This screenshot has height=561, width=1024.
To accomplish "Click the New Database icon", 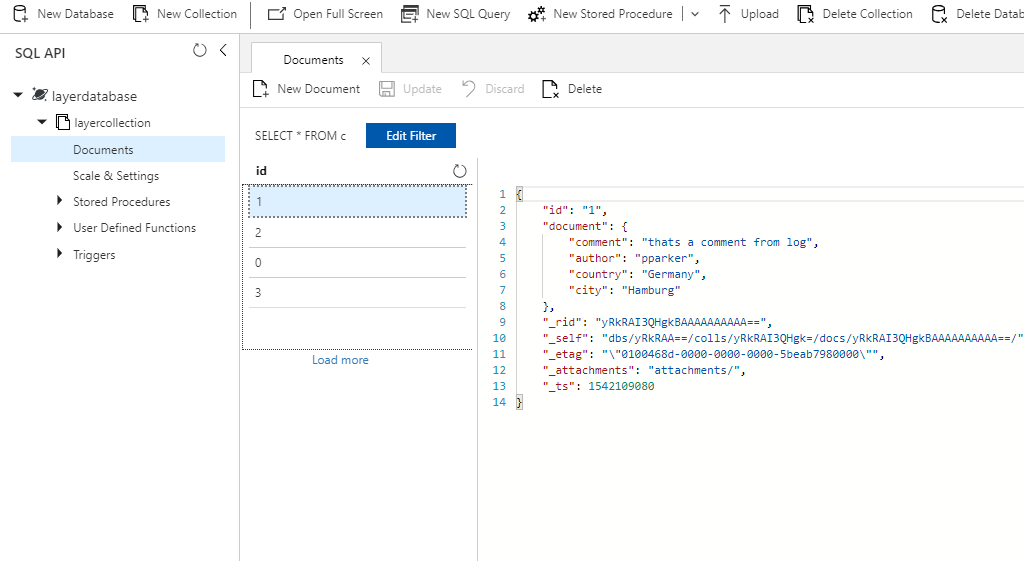I will click(19, 14).
